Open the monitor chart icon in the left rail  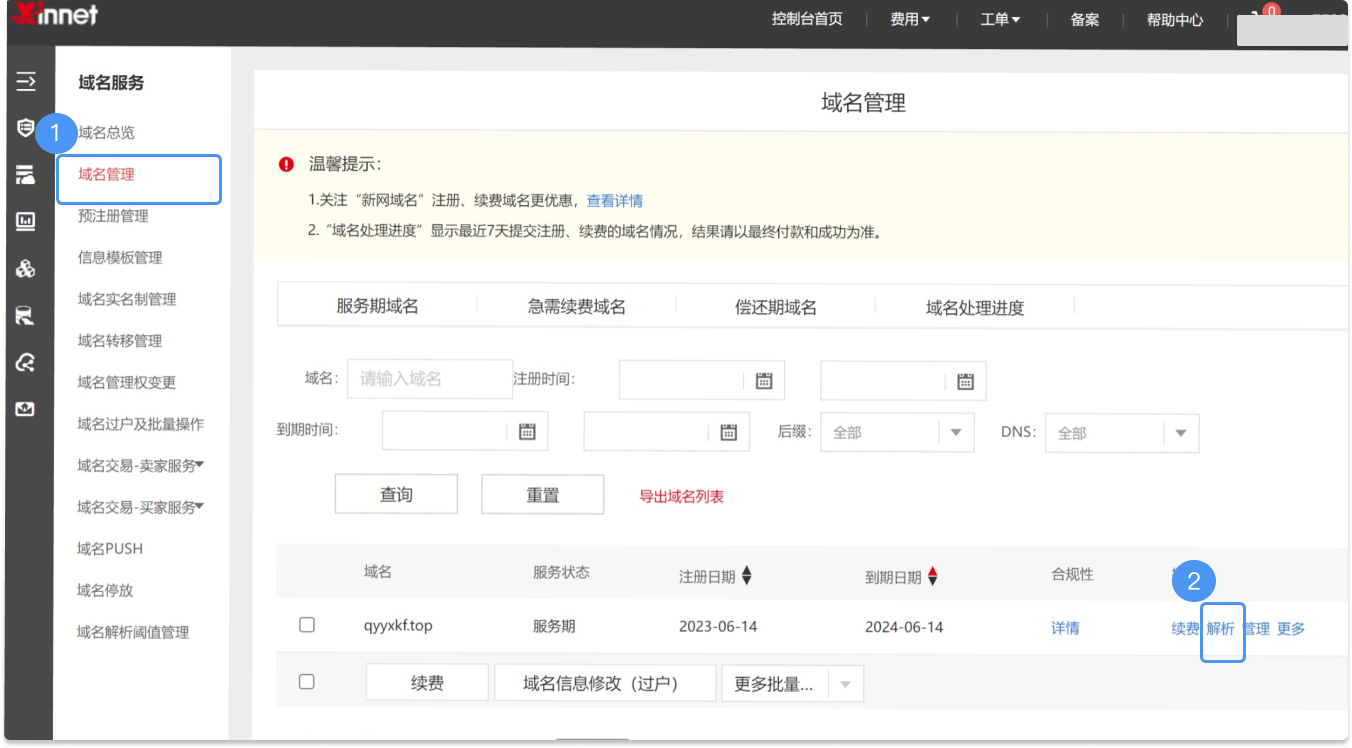click(26, 222)
